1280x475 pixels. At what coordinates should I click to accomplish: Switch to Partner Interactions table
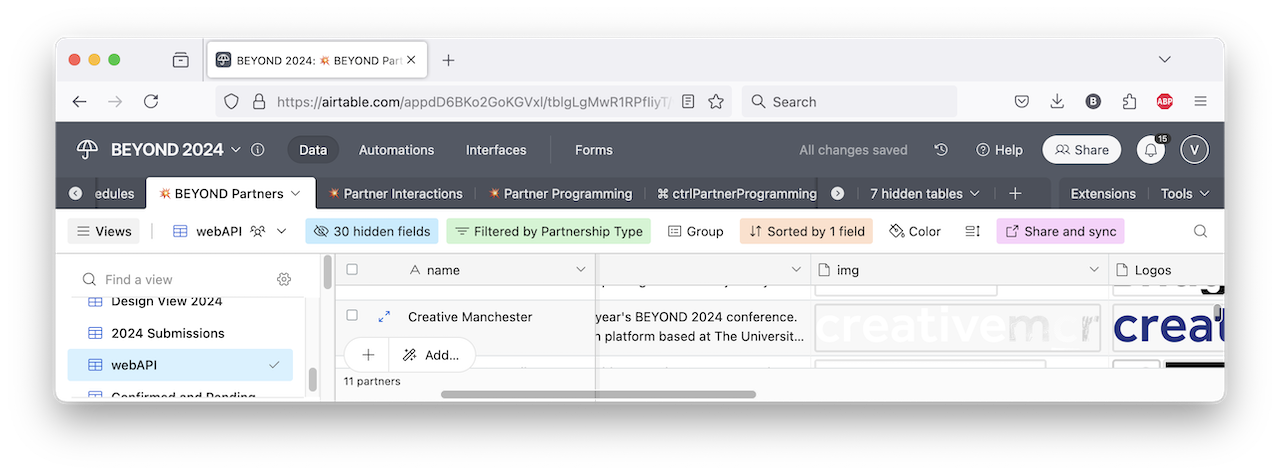(x=395, y=193)
